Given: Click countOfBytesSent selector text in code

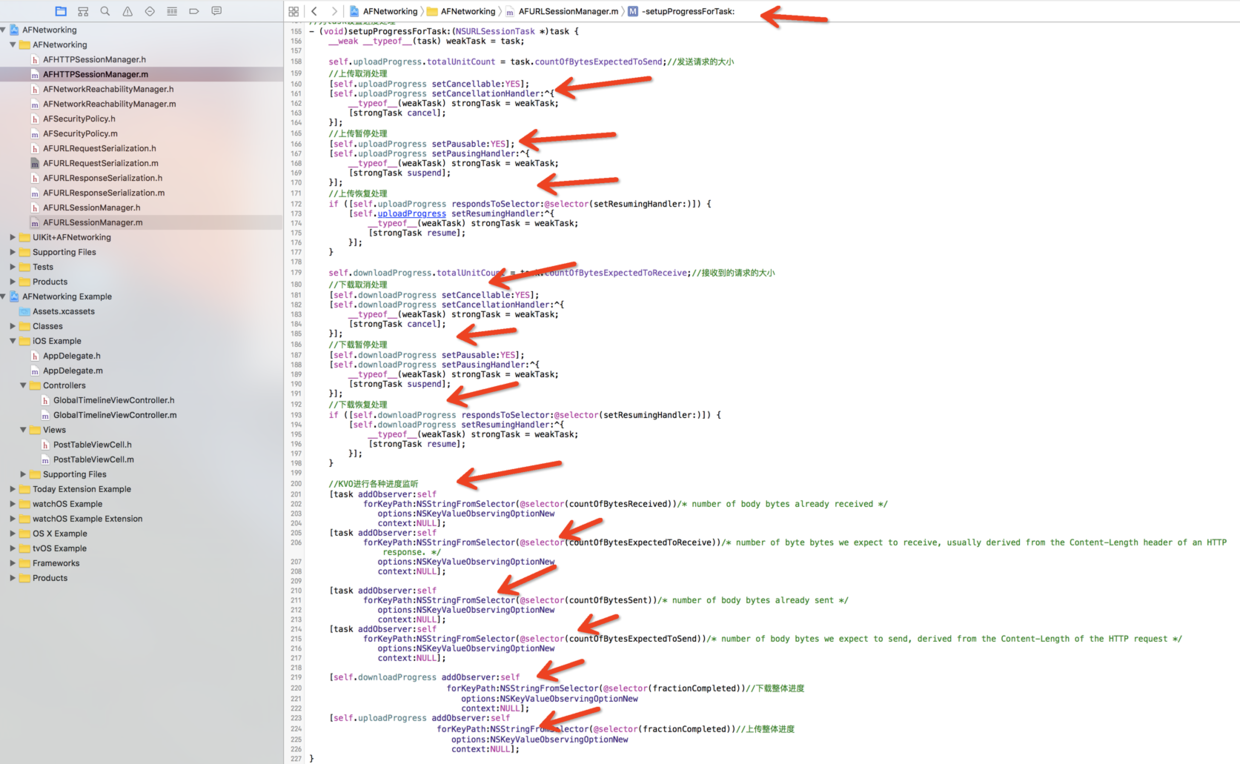Looking at the screenshot, I should tap(609, 601).
